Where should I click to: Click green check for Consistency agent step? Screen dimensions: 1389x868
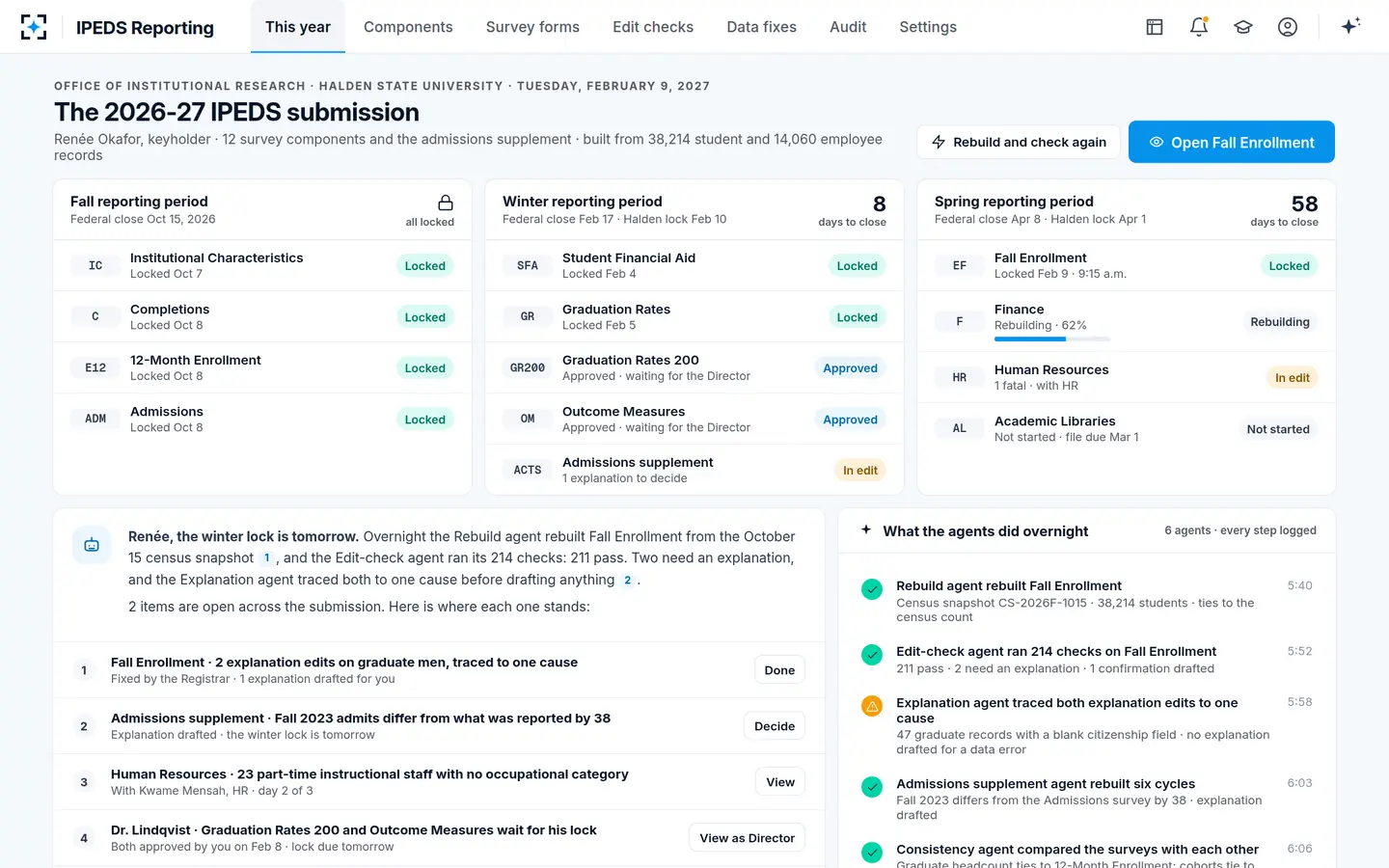872,853
